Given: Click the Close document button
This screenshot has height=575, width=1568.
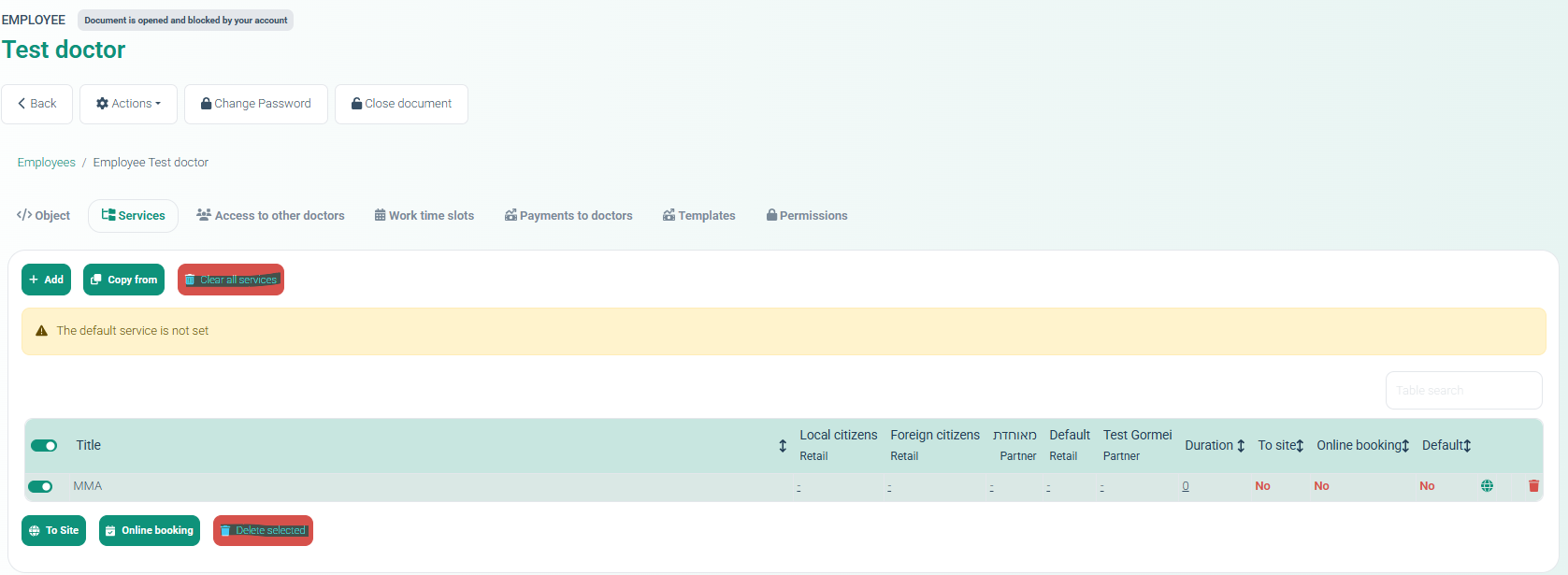Looking at the screenshot, I should tap(401, 104).
